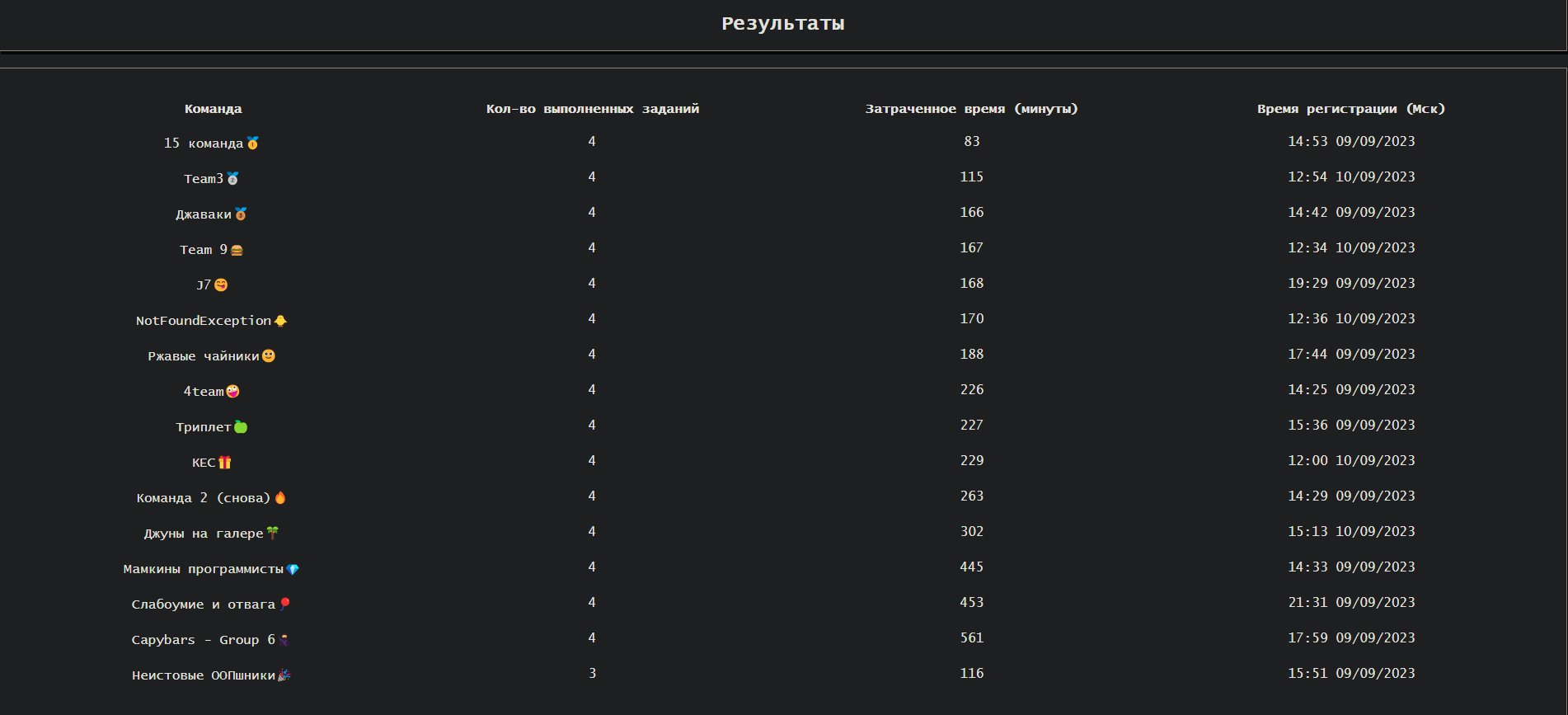The width and height of the screenshot is (1568, 715).
Task: Click the party popper by Неистовые ООПшники
Action: [284, 675]
